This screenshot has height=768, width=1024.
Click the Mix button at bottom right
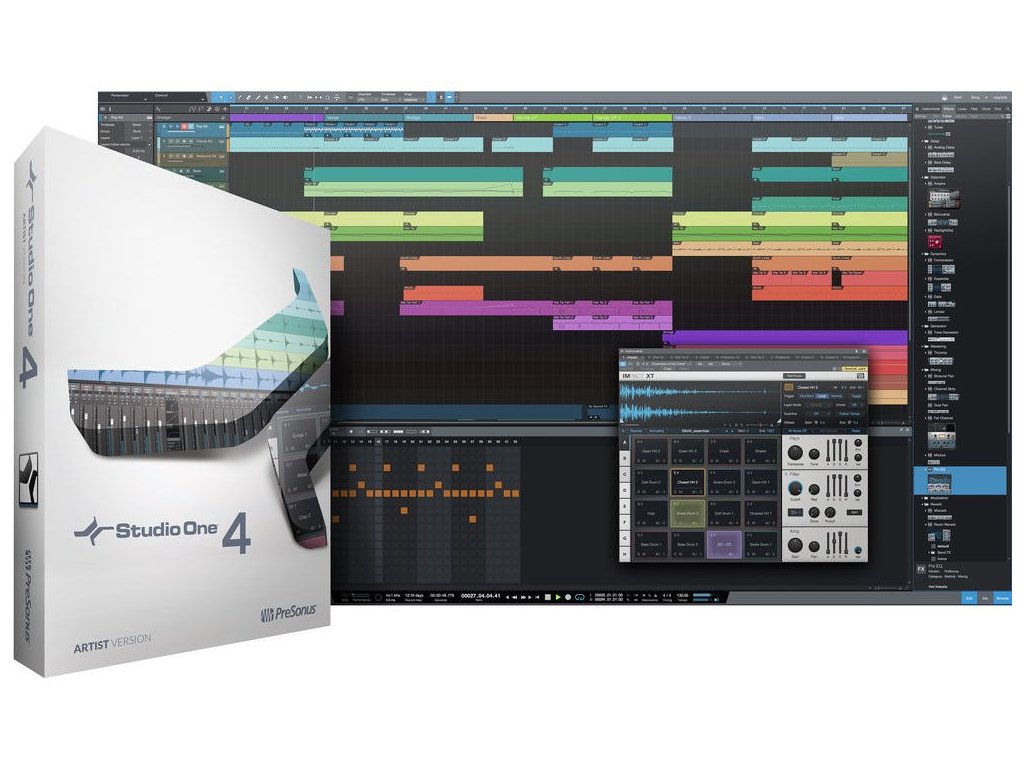(985, 598)
